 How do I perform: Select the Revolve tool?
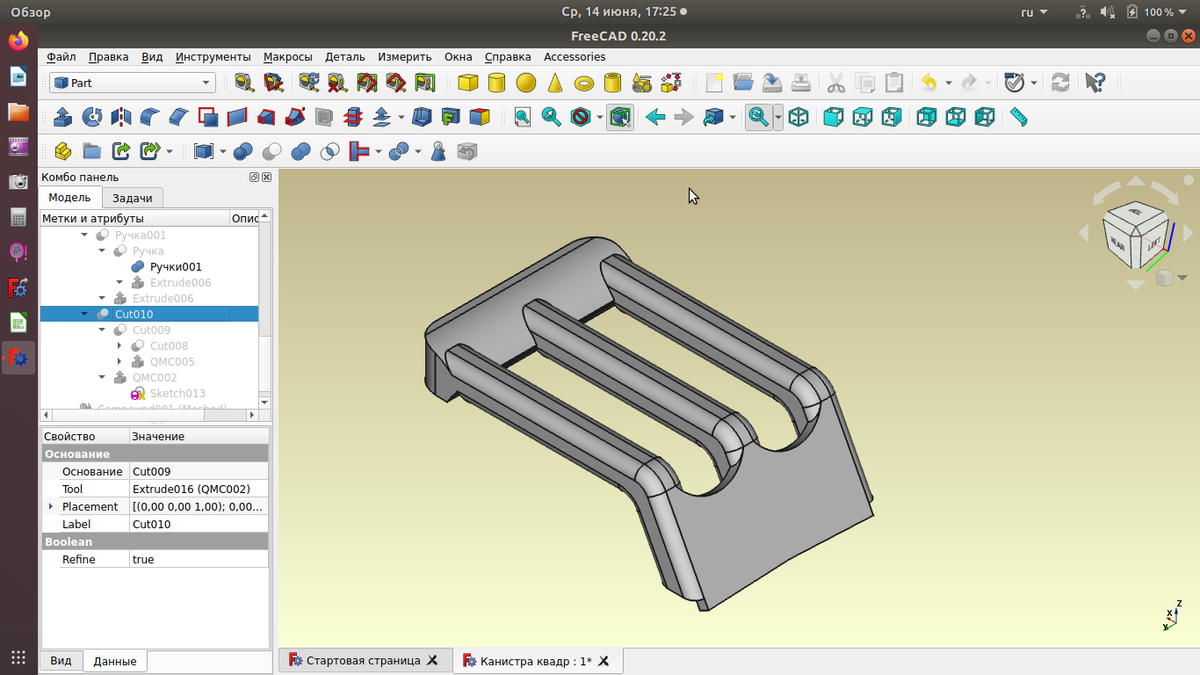(x=92, y=117)
